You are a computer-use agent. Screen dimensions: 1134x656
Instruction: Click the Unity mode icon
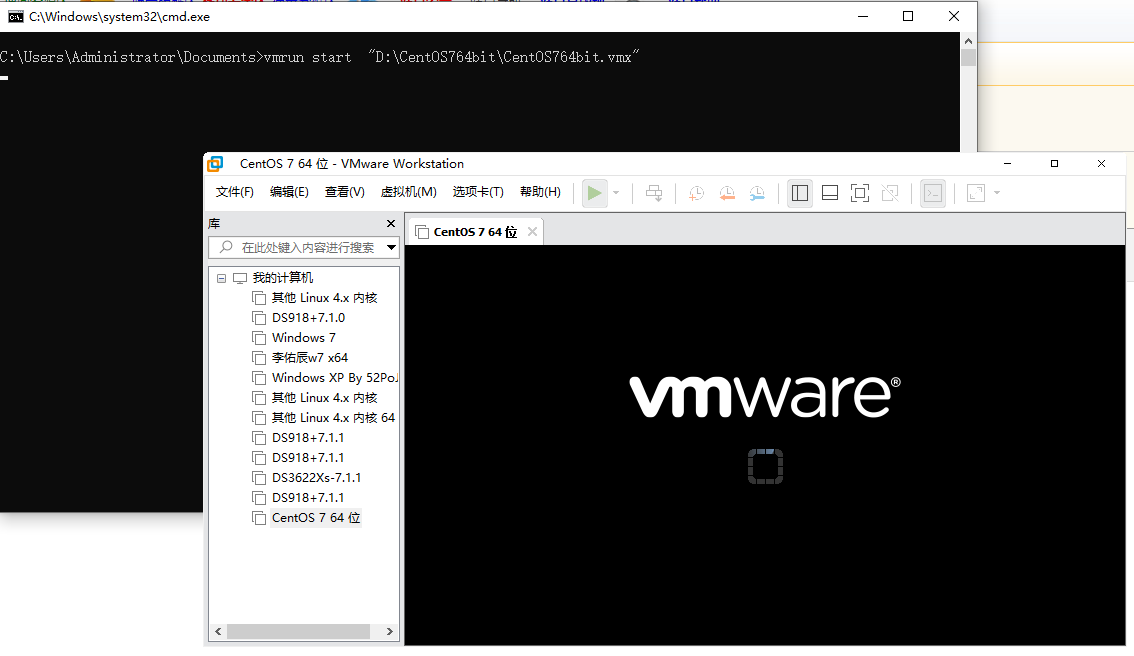890,193
